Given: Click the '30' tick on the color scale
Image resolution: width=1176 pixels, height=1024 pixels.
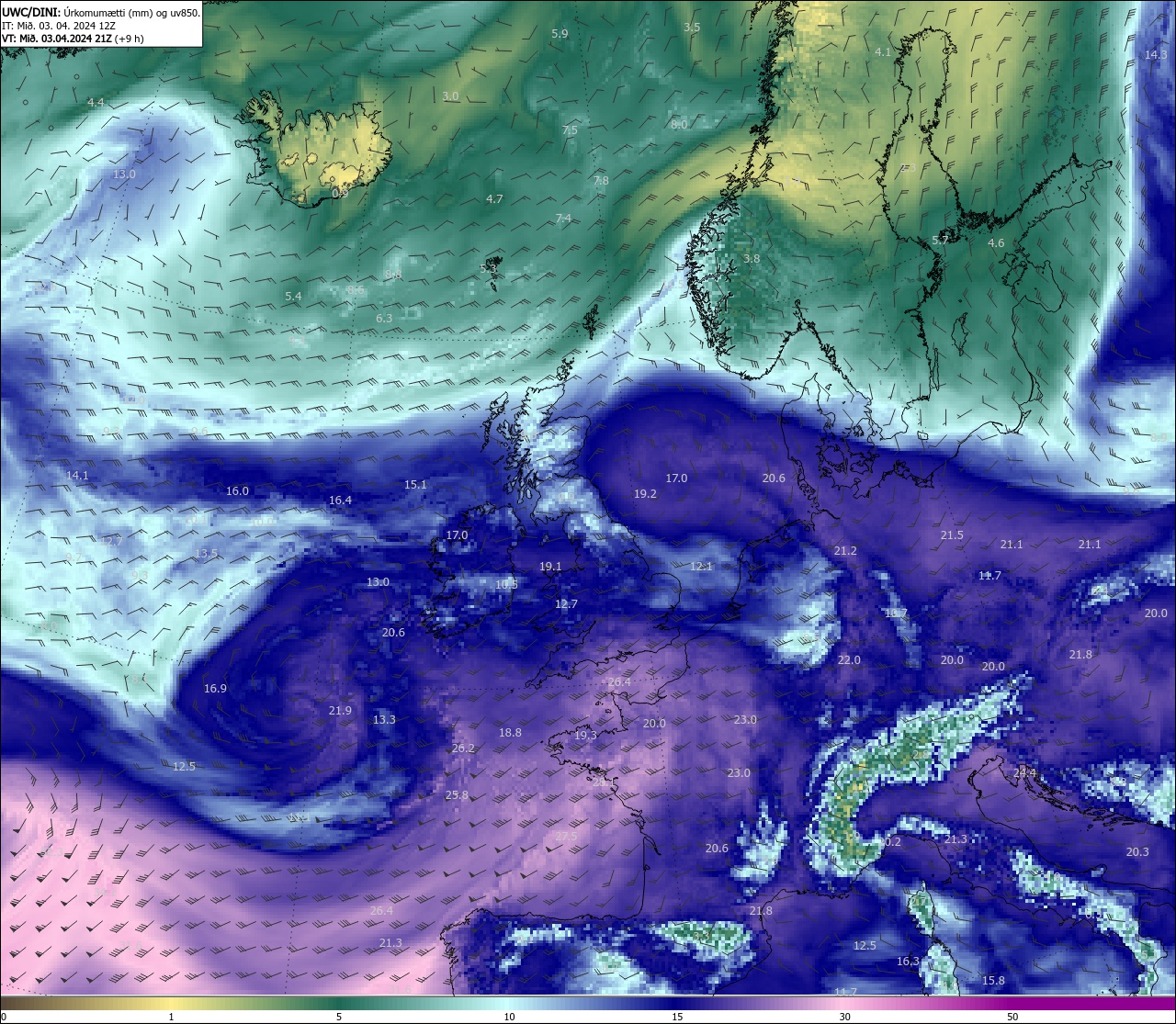Looking at the screenshot, I should point(844,1017).
